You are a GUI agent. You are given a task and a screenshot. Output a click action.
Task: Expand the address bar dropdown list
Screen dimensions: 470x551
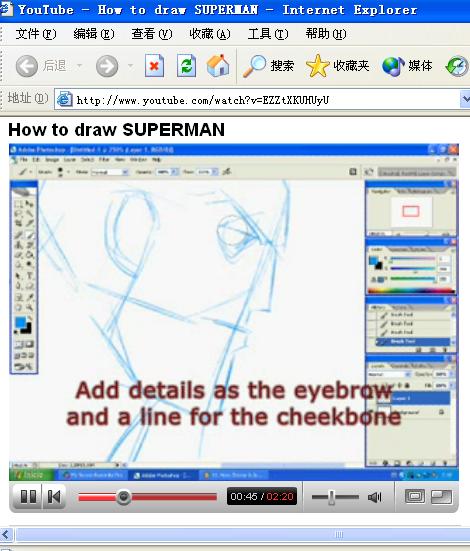tap(465, 99)
